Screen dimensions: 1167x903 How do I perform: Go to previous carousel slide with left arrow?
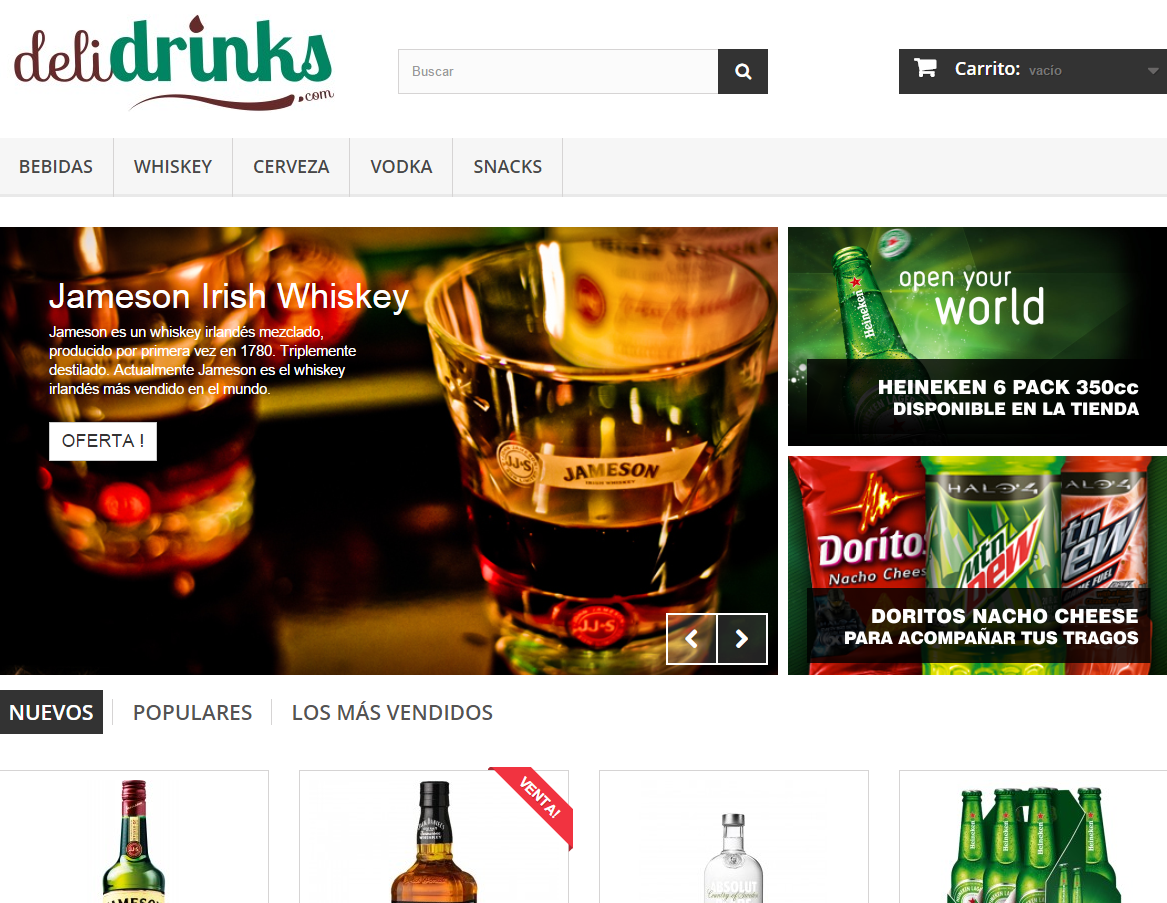pyautogui.click(x=691, y=639)
